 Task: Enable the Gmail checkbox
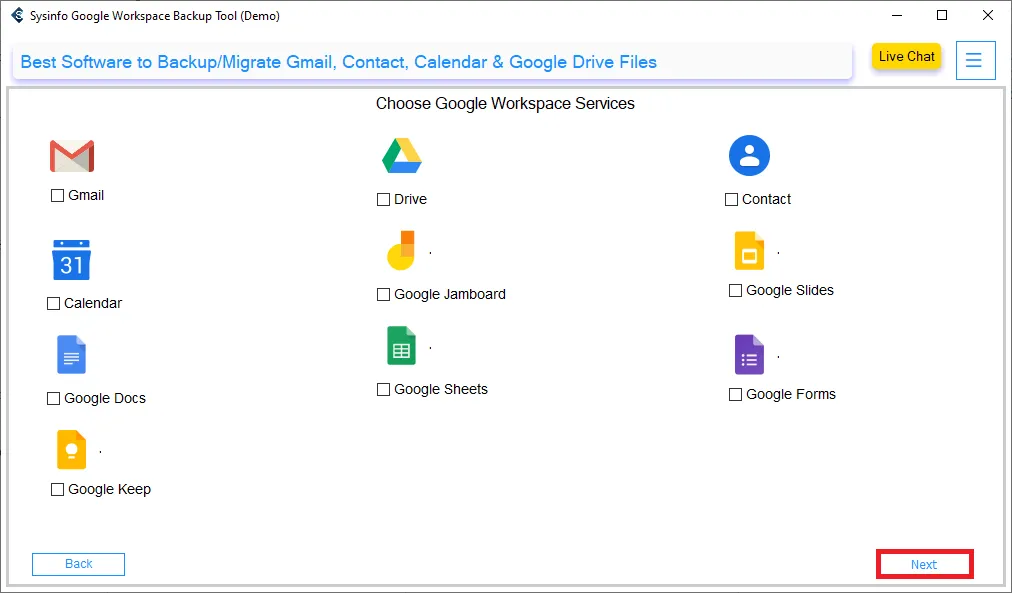(58, 196)
